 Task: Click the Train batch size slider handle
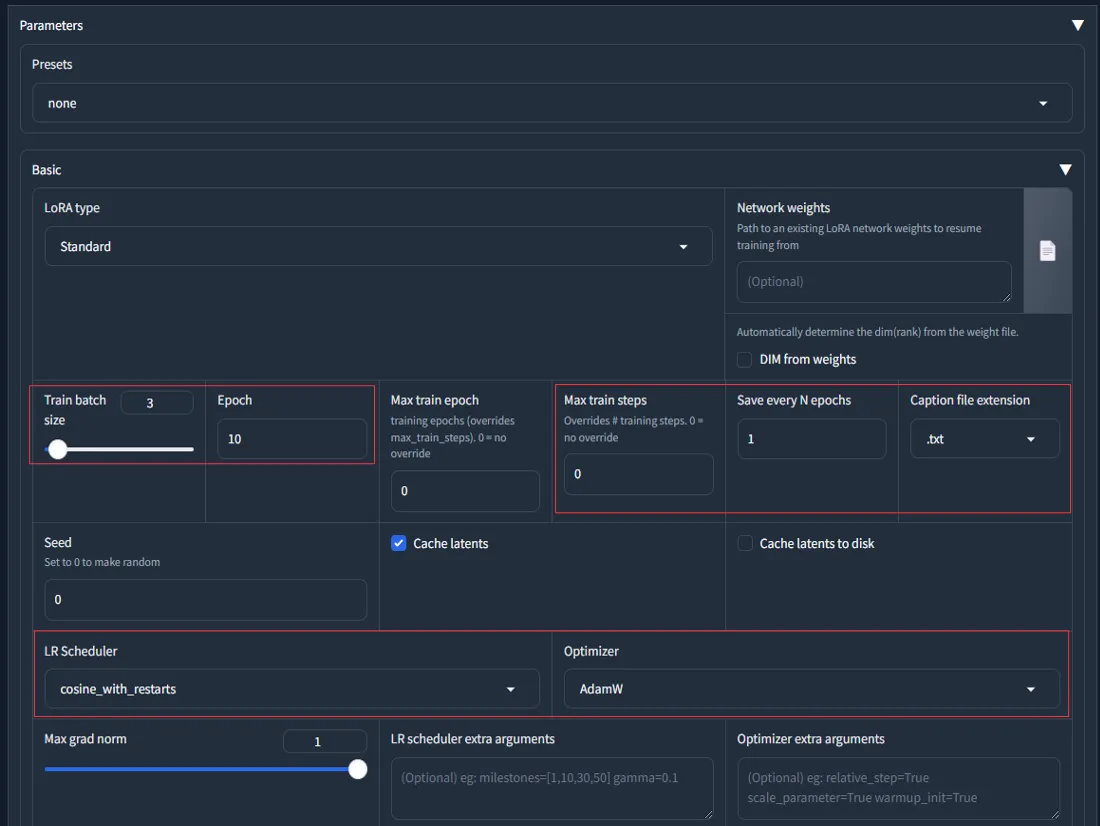pos(58,450)
